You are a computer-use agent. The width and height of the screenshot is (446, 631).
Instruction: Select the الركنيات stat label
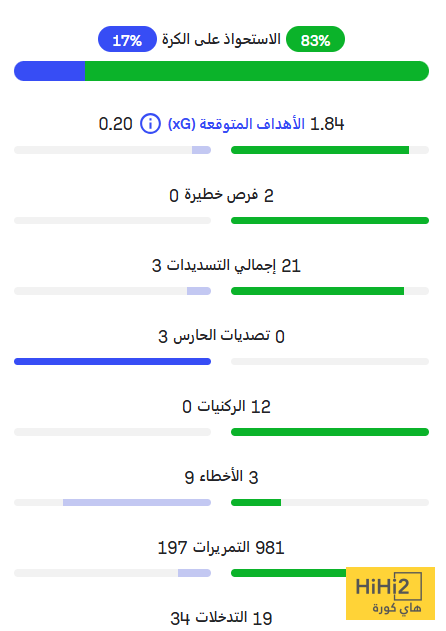pos(221,406)
